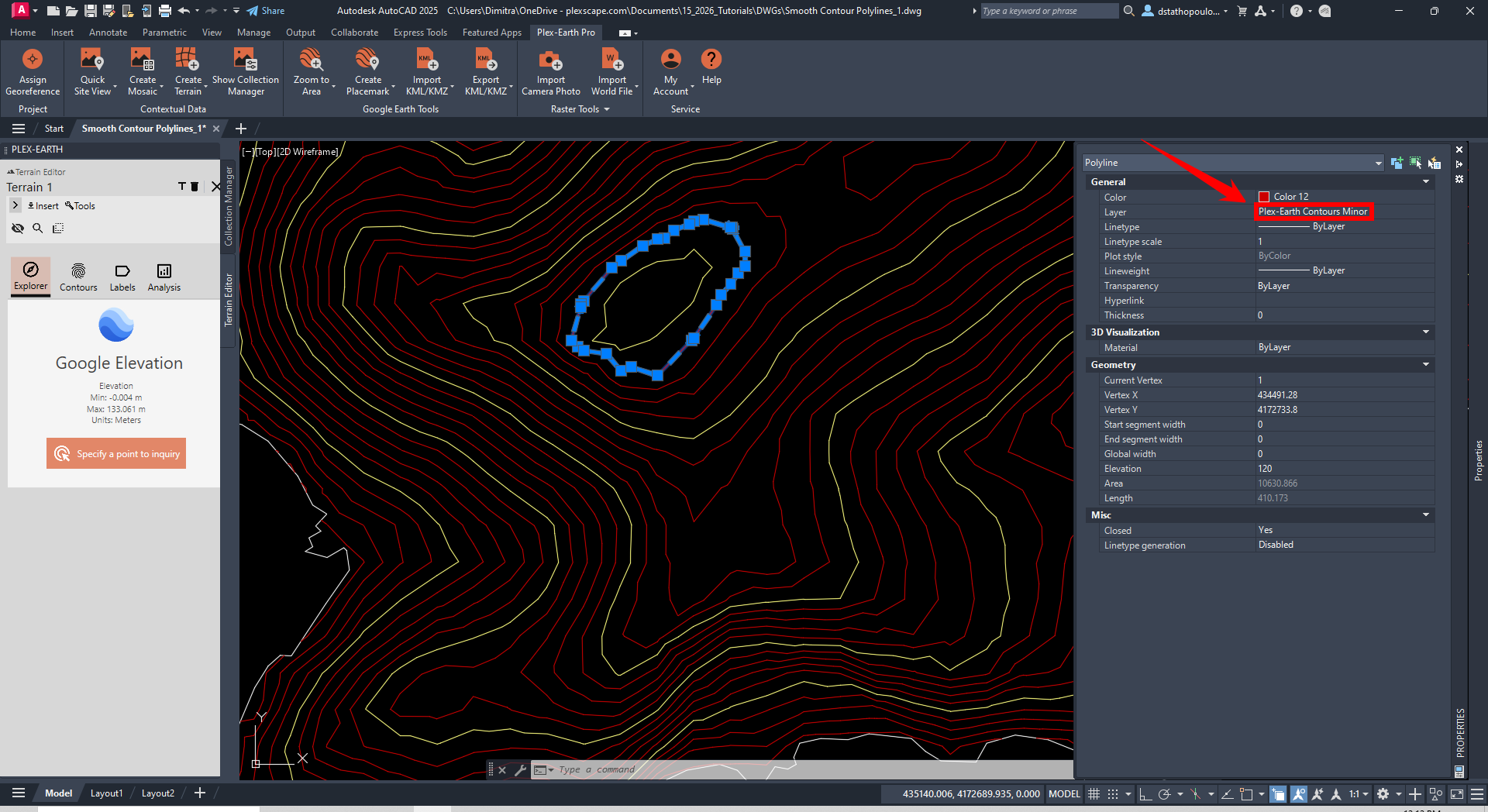Click the Select Objects icon in Properties
1488x812 pixels.
pos(1416,163)
